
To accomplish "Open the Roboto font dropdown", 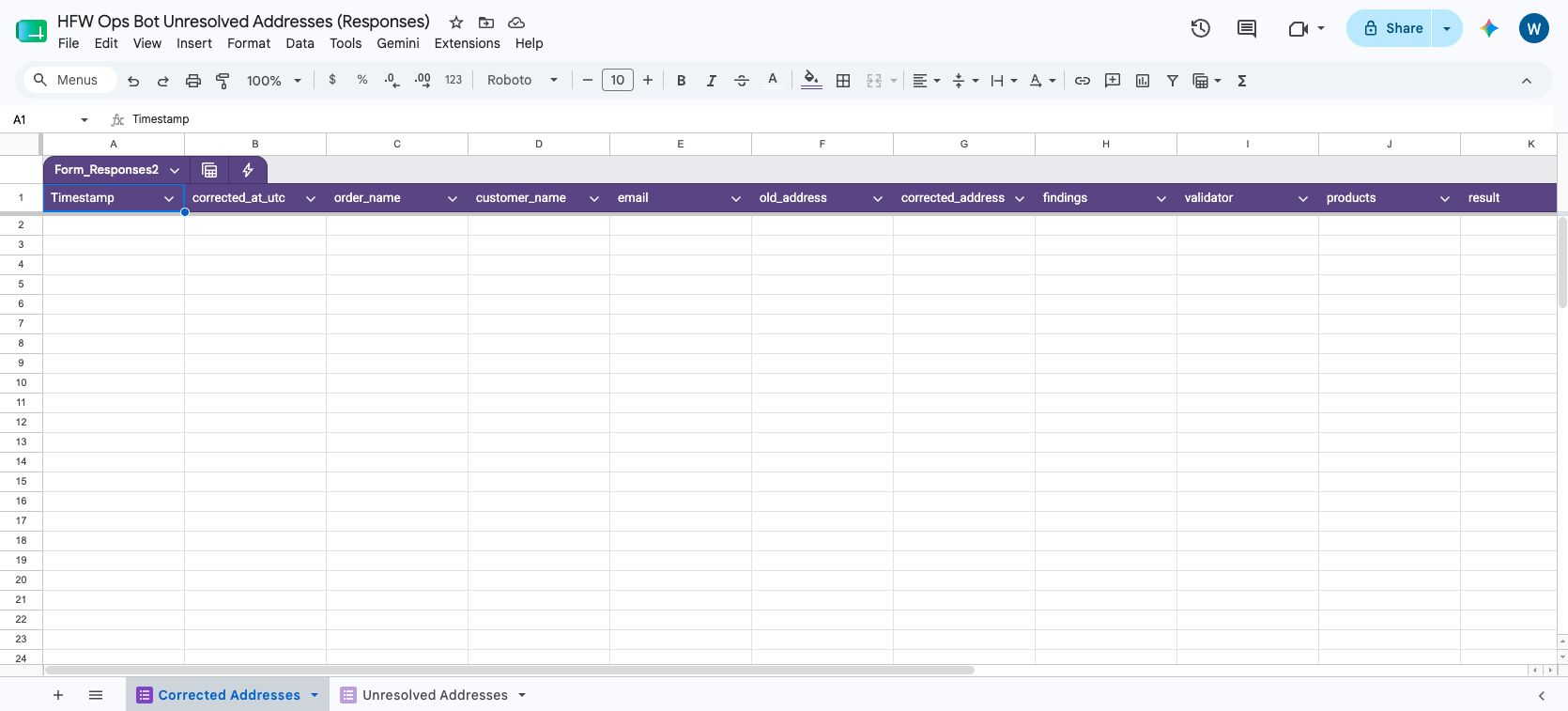I will (x=522, y=81).
